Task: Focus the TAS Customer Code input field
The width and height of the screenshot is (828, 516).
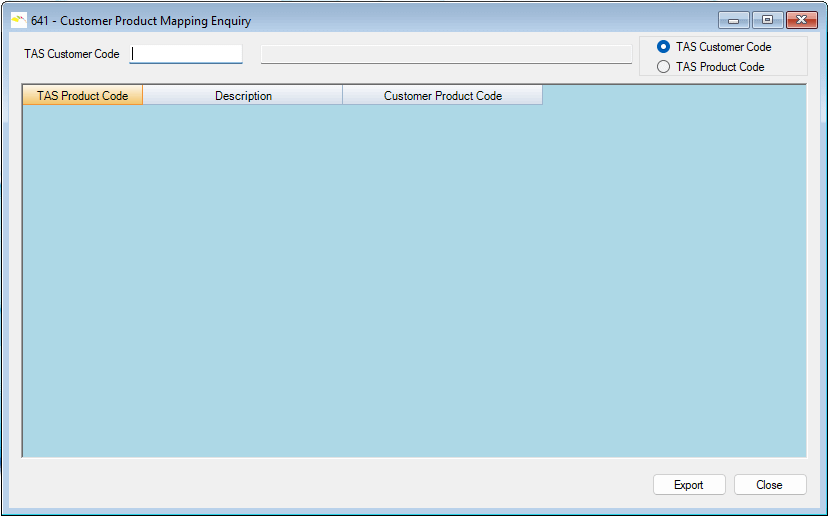Action: 187,54
